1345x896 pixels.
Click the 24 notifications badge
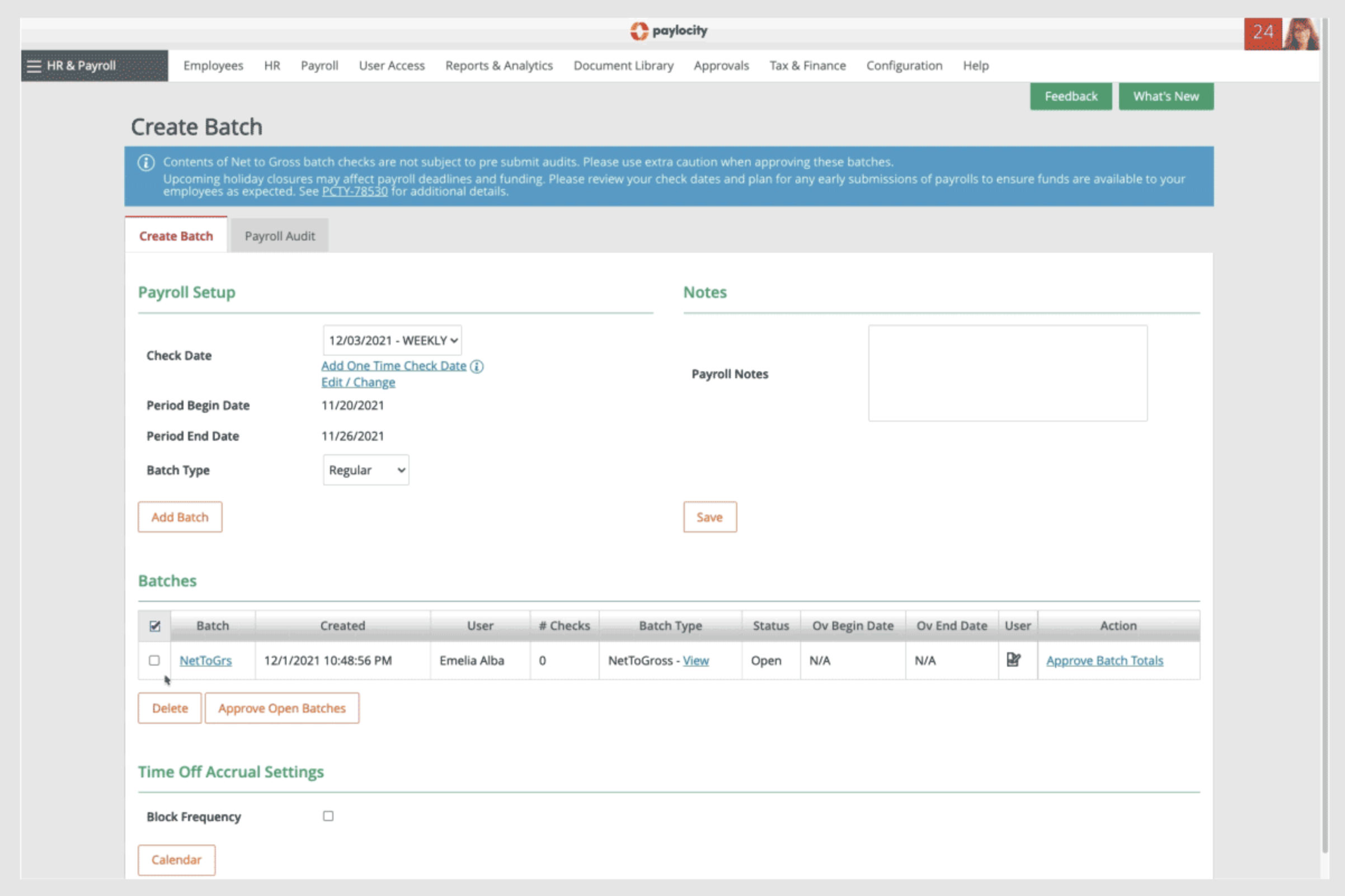click(1262, 33)
